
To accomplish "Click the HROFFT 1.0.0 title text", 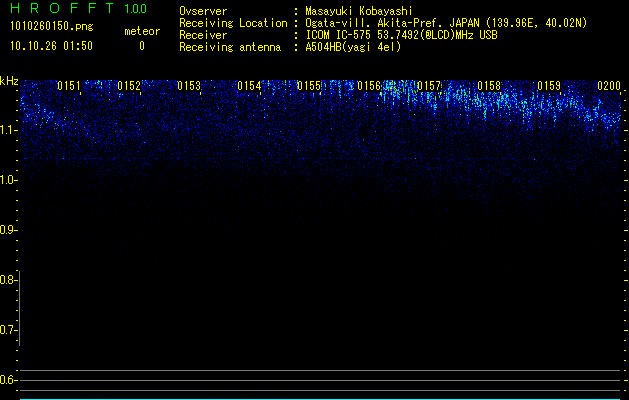I will [x=79, y=8].
